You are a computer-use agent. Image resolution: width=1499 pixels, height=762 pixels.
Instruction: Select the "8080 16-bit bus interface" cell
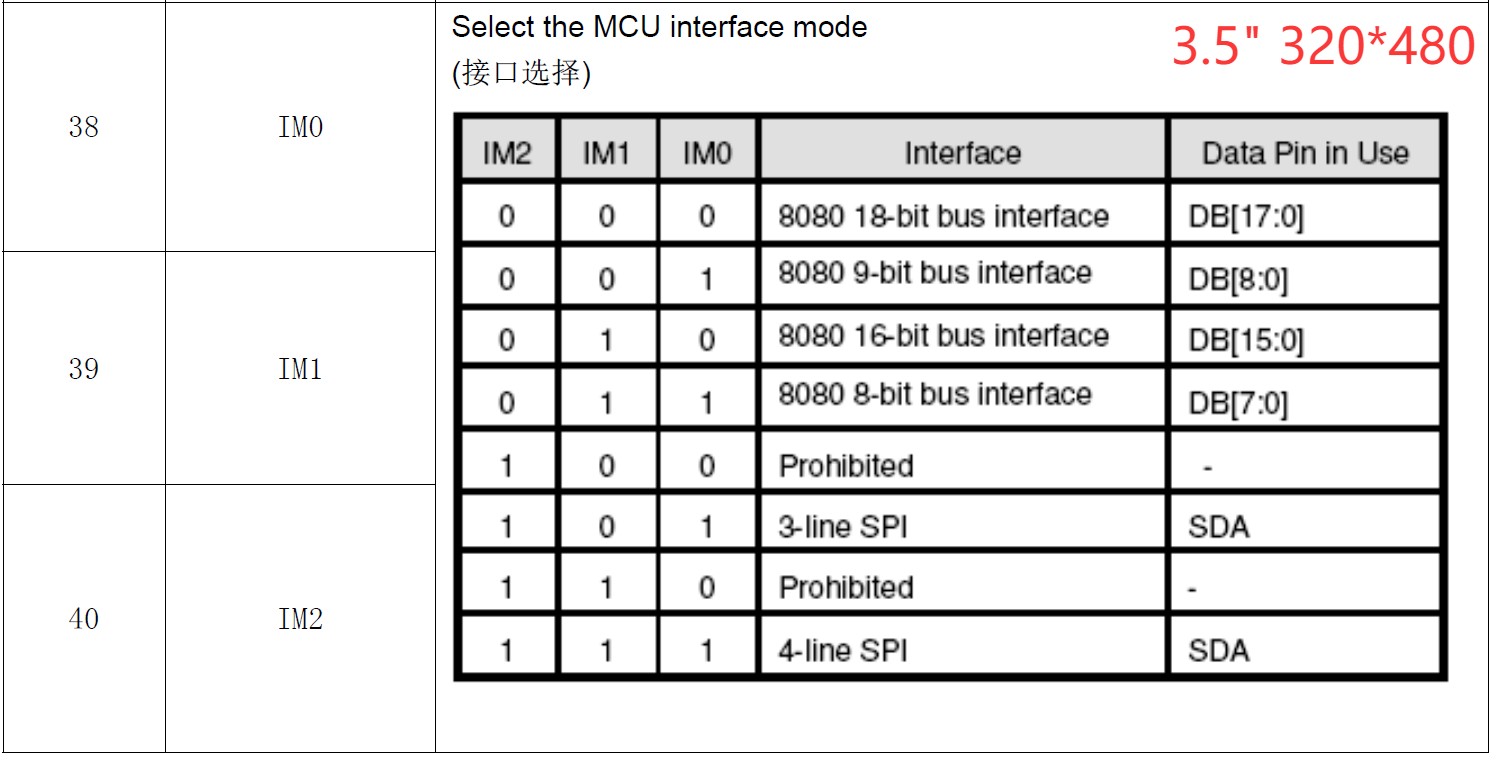tap(943, 335)
